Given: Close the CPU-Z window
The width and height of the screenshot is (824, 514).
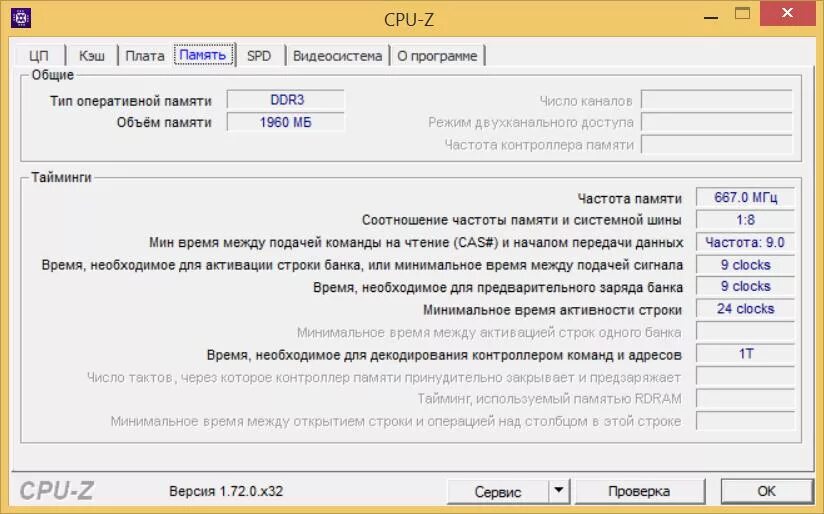Looking at the screenshot, I should [787, 13].
